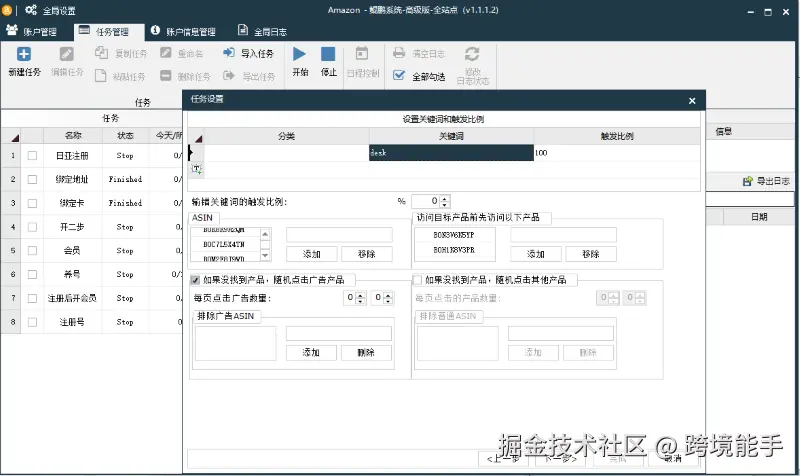Click the 修改日志状态 refresh icon
800x476 pixels.
click(x=472, y=54)
